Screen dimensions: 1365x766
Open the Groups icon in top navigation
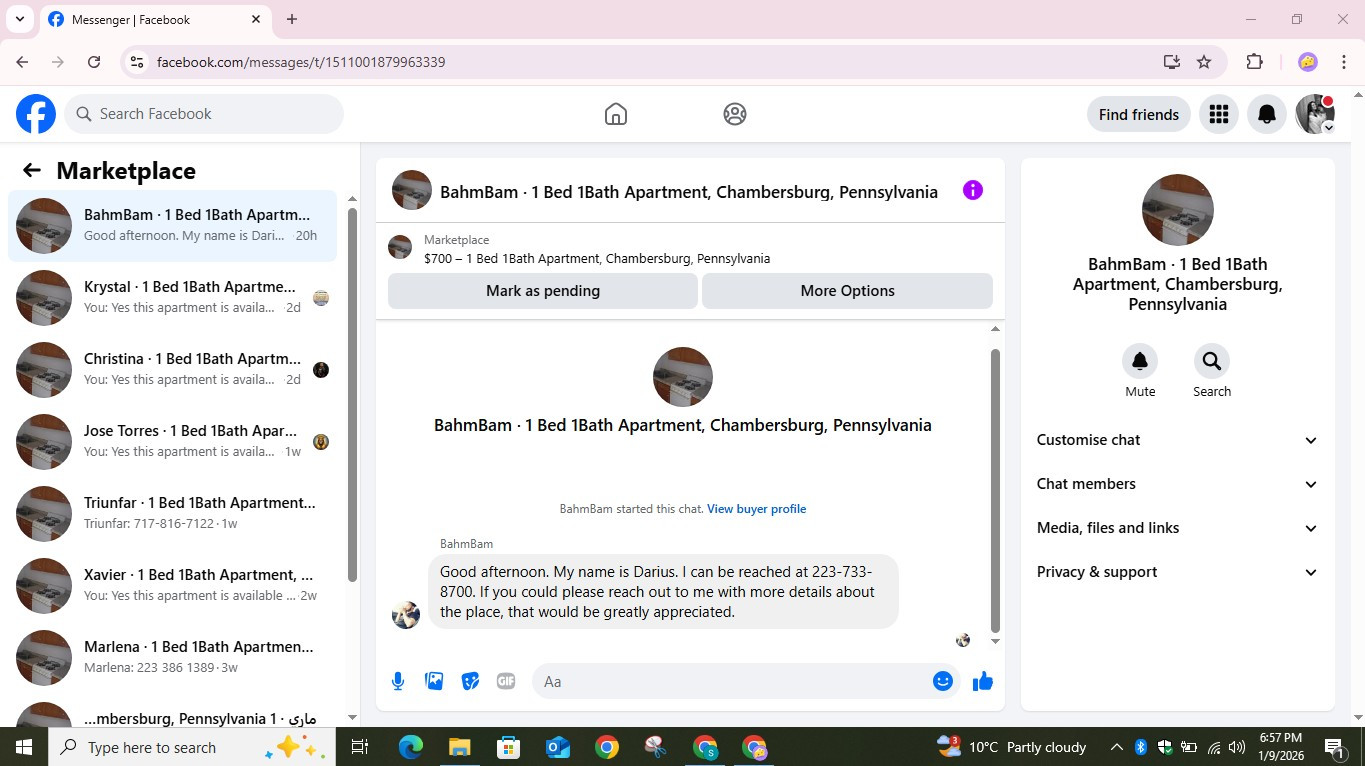[735, 114]
